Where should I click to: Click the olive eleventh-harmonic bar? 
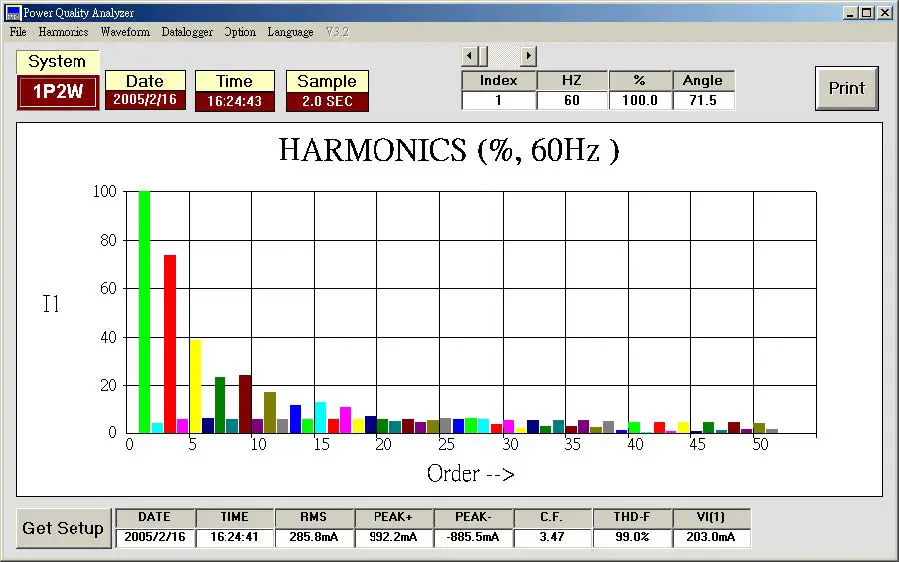(x=270, y=412)
